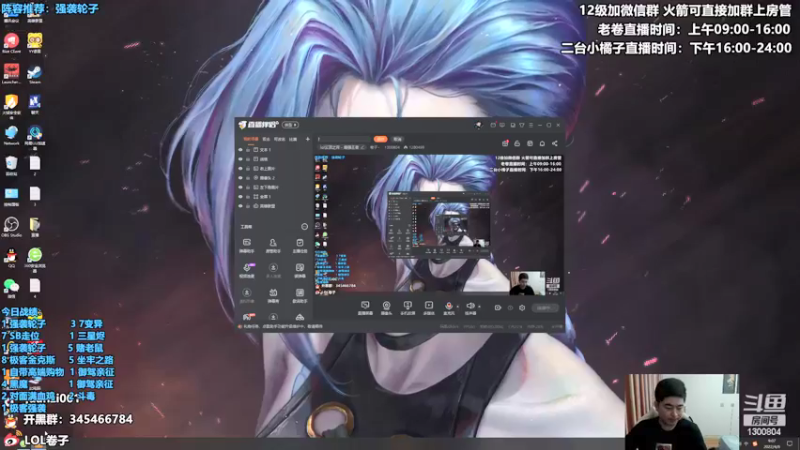Add a new scene with plus icon
The width and height of the screenshot is (800, 450).
[x=307, y=139]
